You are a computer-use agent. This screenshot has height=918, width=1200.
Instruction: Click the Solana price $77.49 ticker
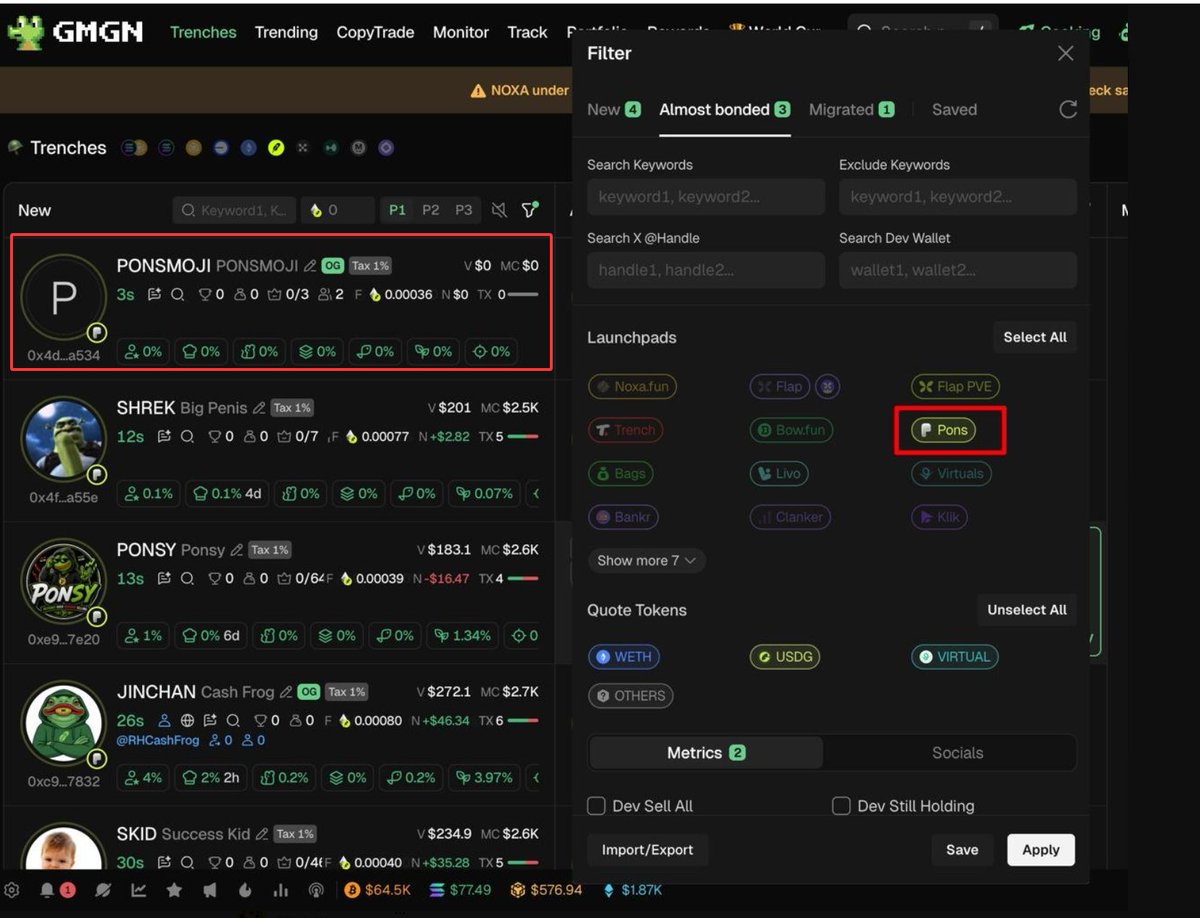[x=460, y=890]
